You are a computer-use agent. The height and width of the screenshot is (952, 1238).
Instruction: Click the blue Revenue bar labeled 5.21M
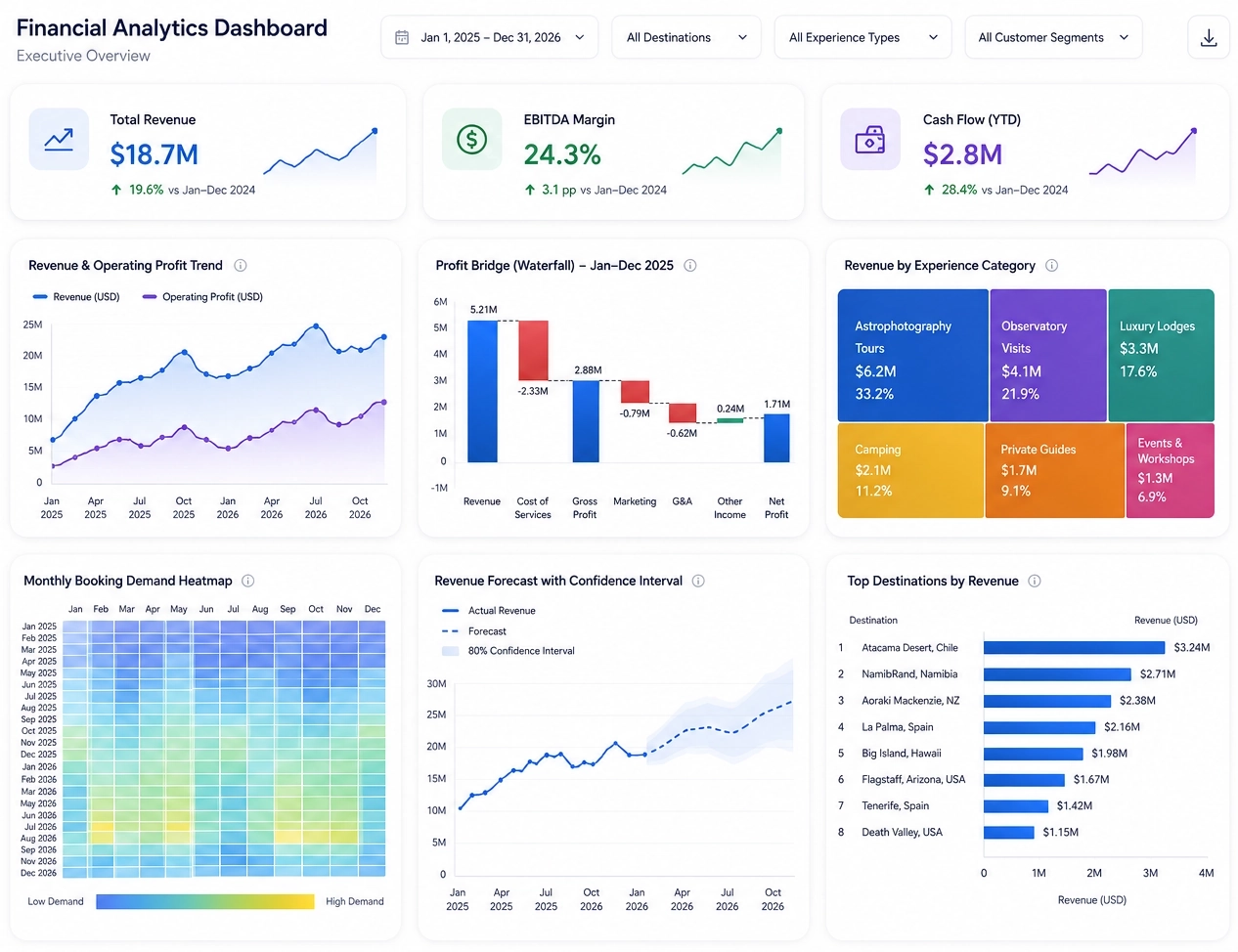point(482,391)
